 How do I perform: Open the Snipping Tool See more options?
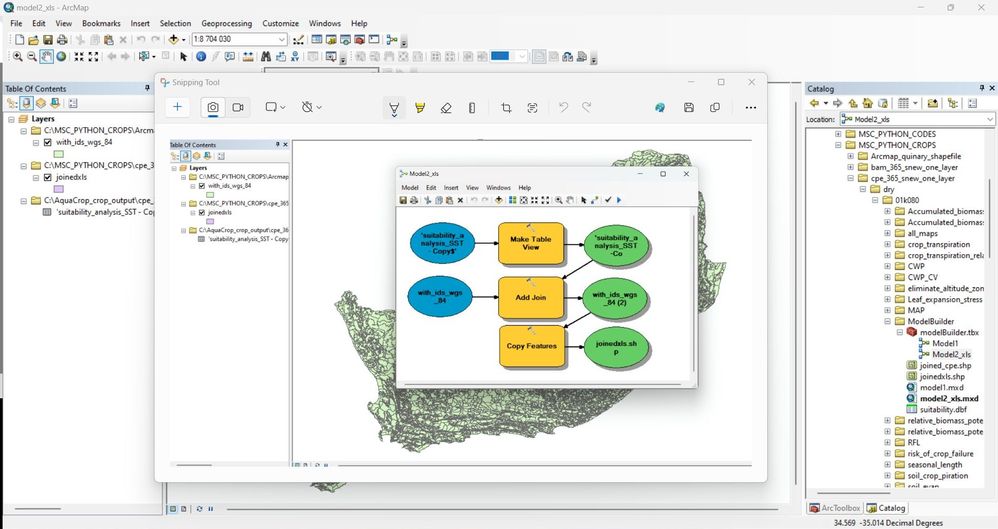coord(750,108)
